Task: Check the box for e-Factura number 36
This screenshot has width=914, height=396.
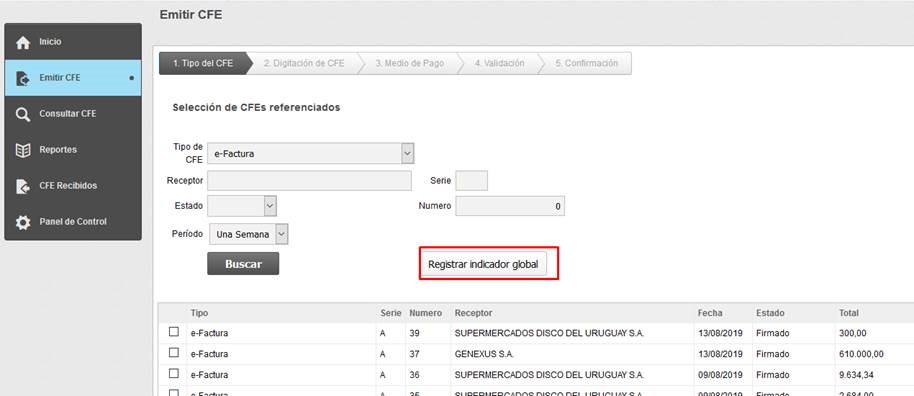Action: 174,373
